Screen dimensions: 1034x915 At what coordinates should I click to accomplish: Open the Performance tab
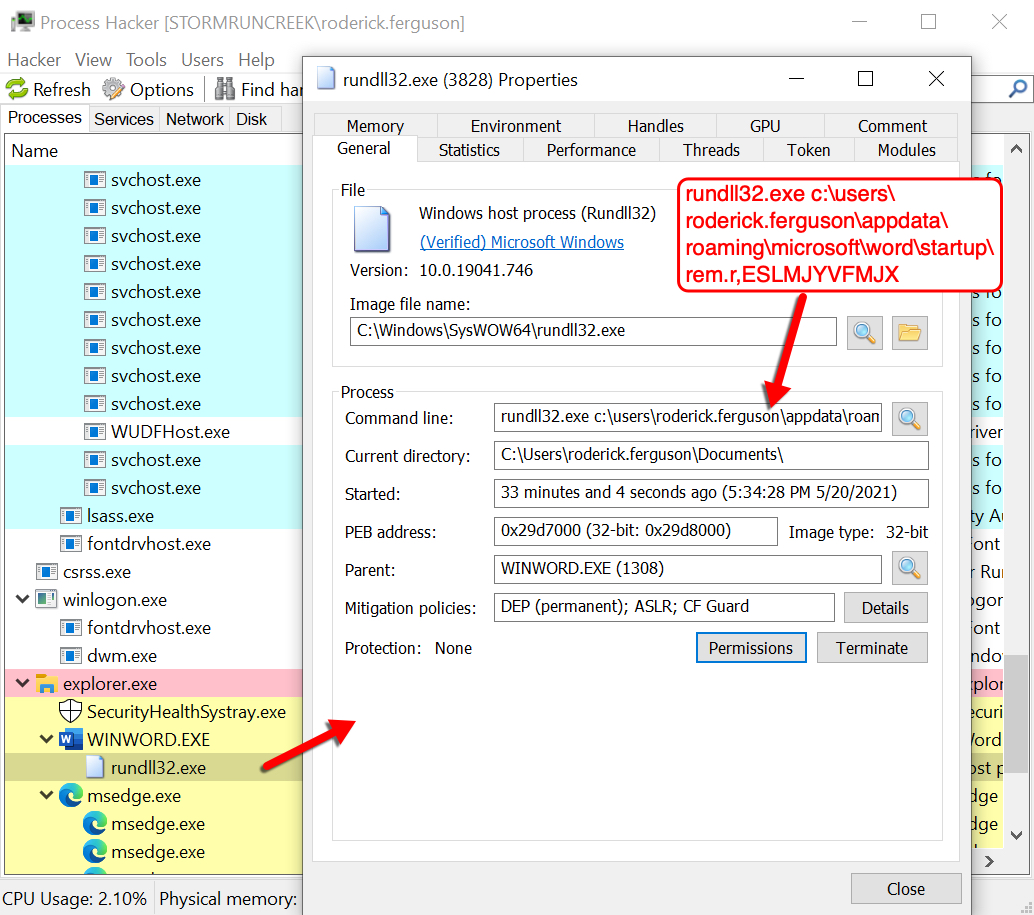pos(592,150)
